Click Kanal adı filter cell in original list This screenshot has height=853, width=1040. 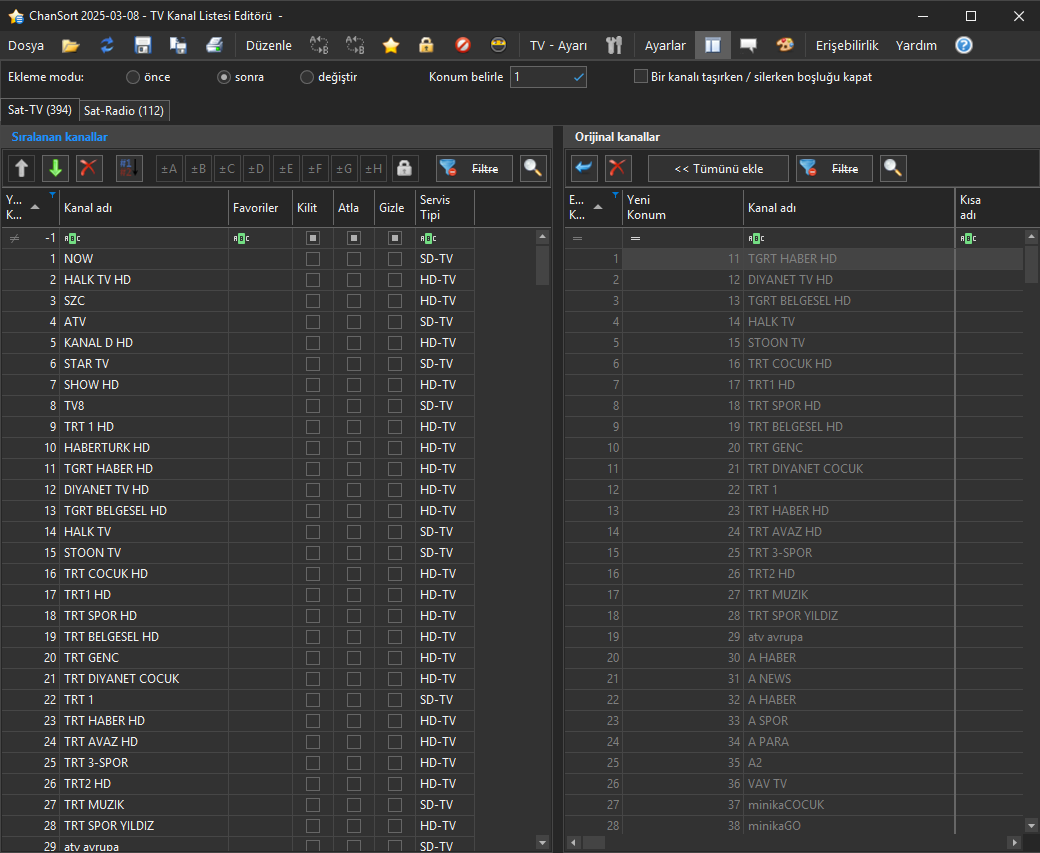(849, 238)
